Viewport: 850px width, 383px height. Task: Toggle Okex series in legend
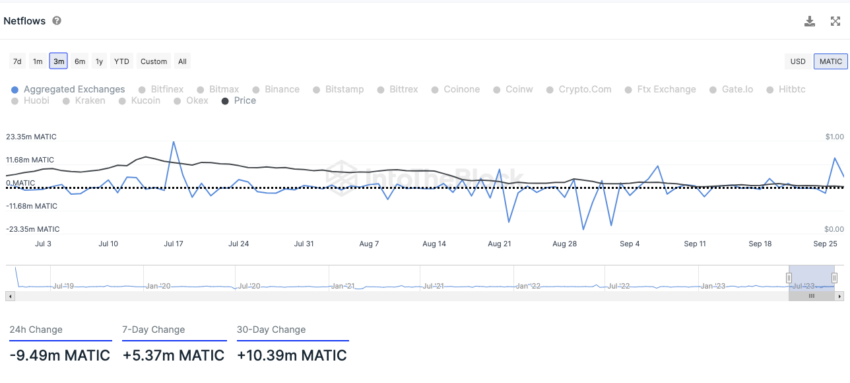coord(191,101)
